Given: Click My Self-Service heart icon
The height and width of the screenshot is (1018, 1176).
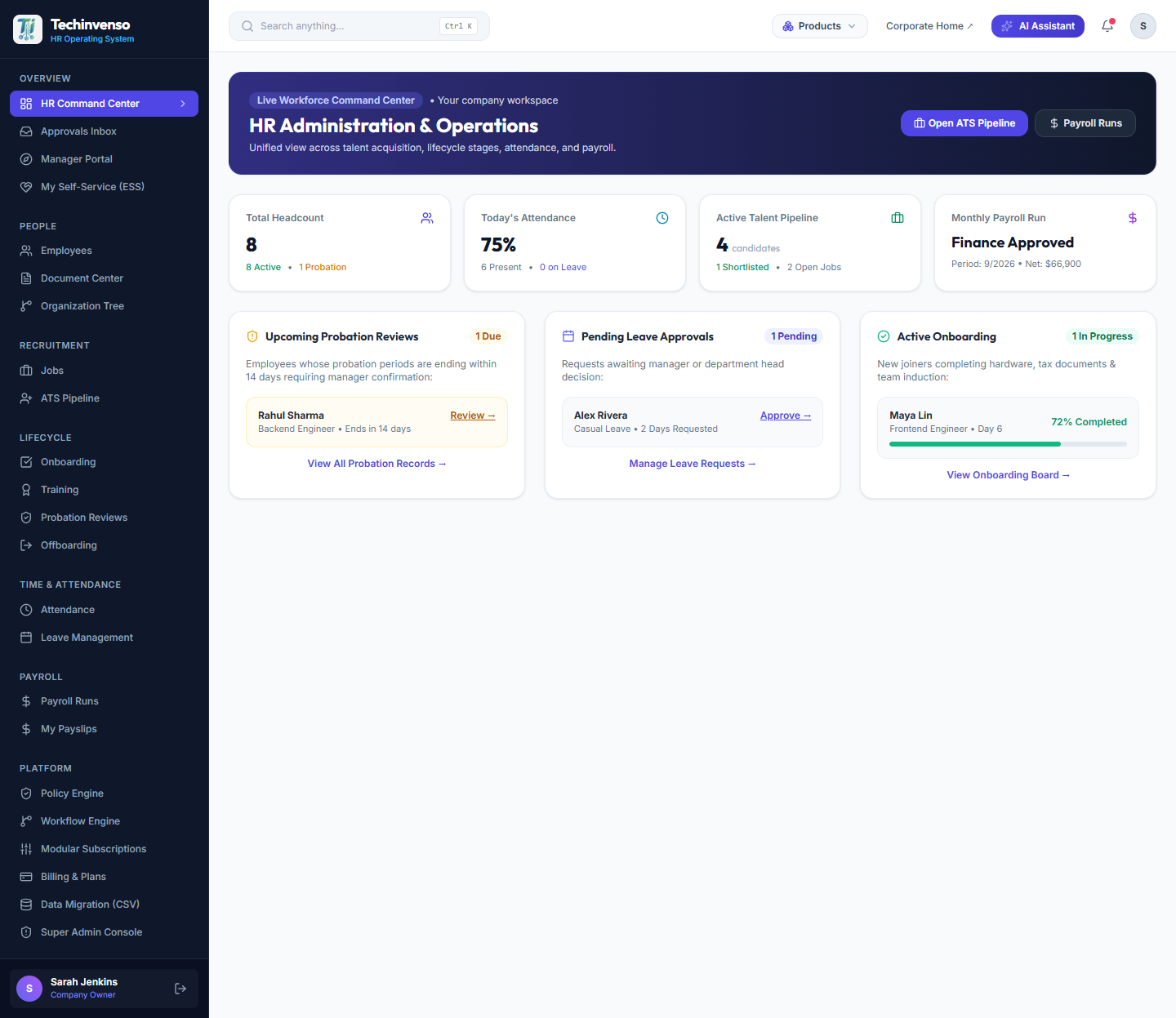Looking at the screenshot, I should tap(26, 187).
